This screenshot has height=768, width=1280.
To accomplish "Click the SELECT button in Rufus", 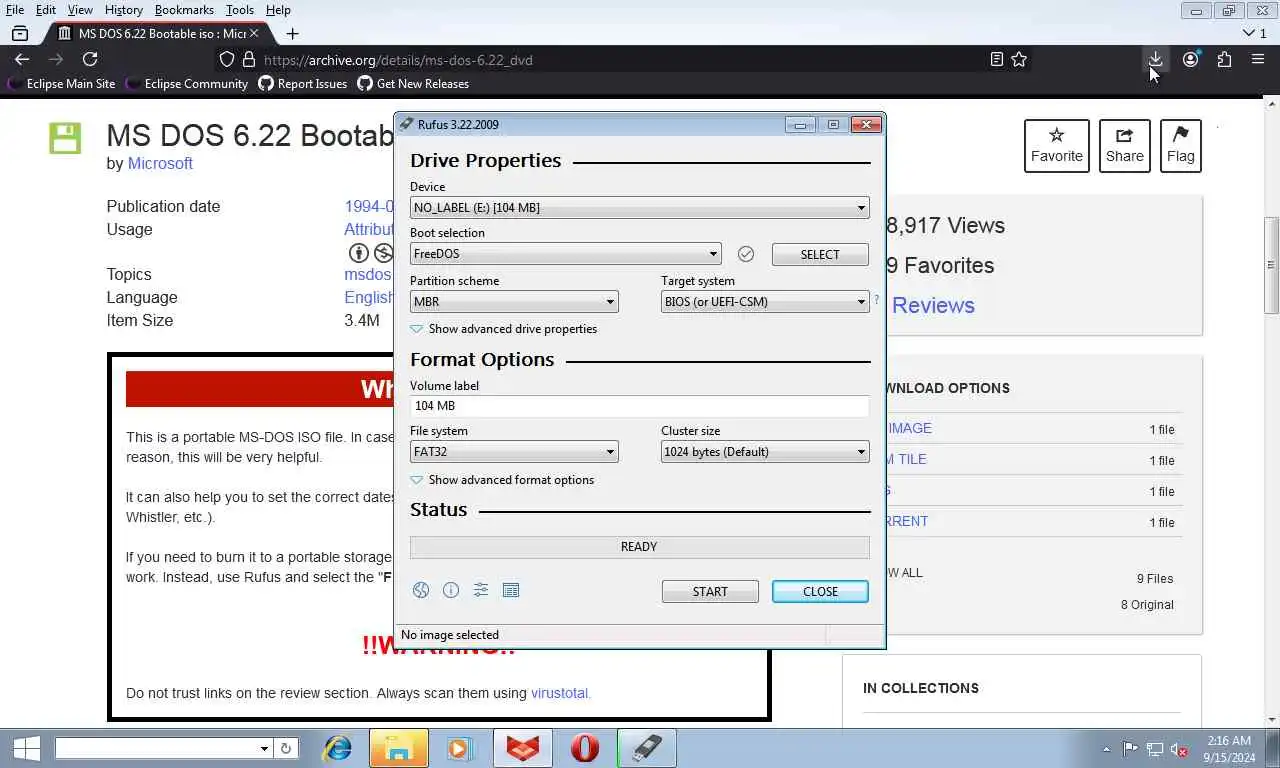I will tap(820, 254).
